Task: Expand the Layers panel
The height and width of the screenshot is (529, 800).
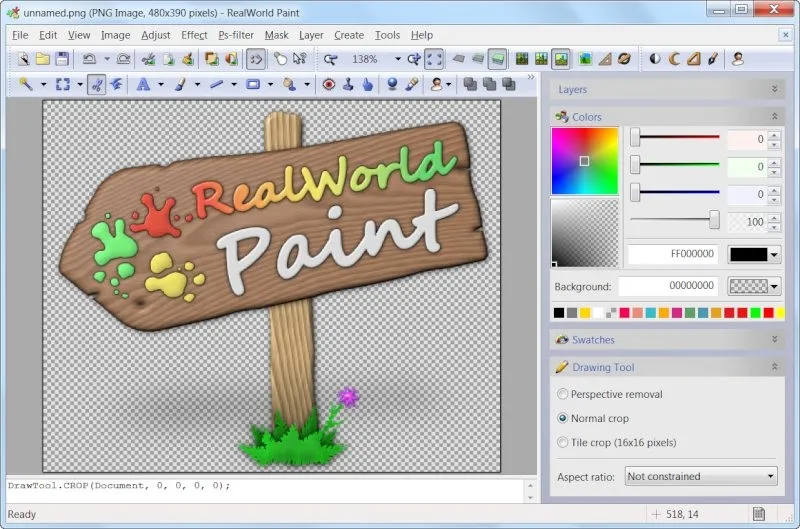Action: (775, 89)
